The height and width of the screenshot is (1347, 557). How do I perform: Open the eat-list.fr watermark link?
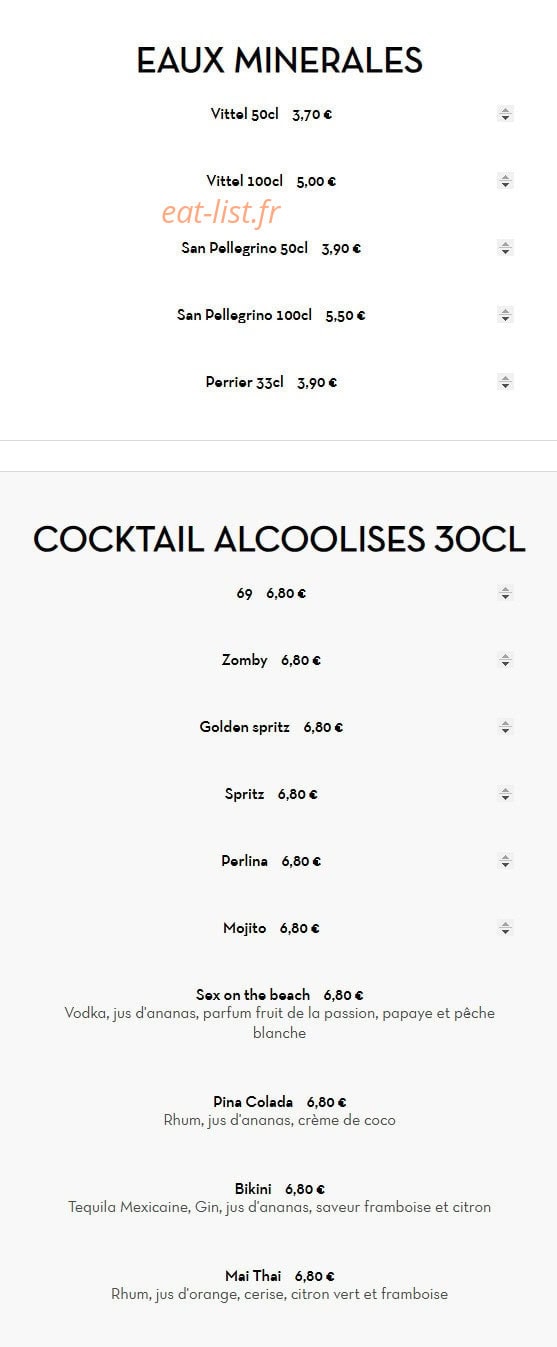[x=221, y=213]
